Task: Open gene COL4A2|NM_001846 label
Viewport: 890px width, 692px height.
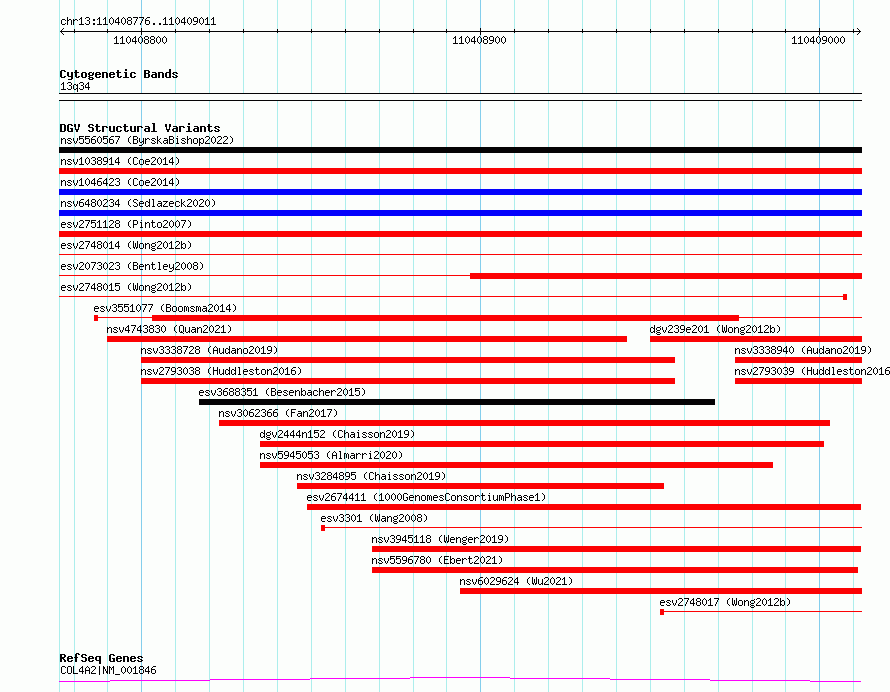Action: pos(108,670)
